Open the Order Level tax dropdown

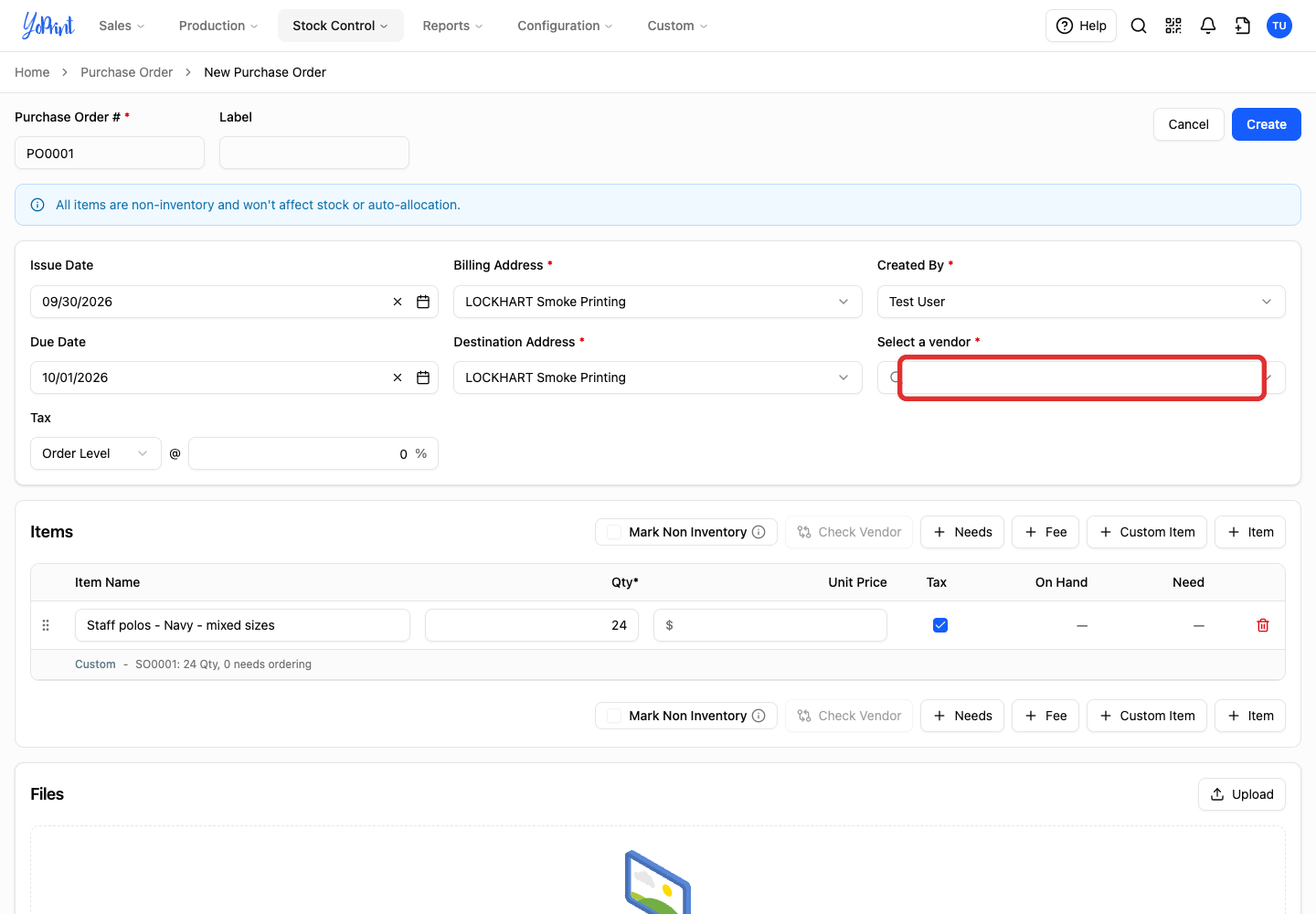(96, 453)
